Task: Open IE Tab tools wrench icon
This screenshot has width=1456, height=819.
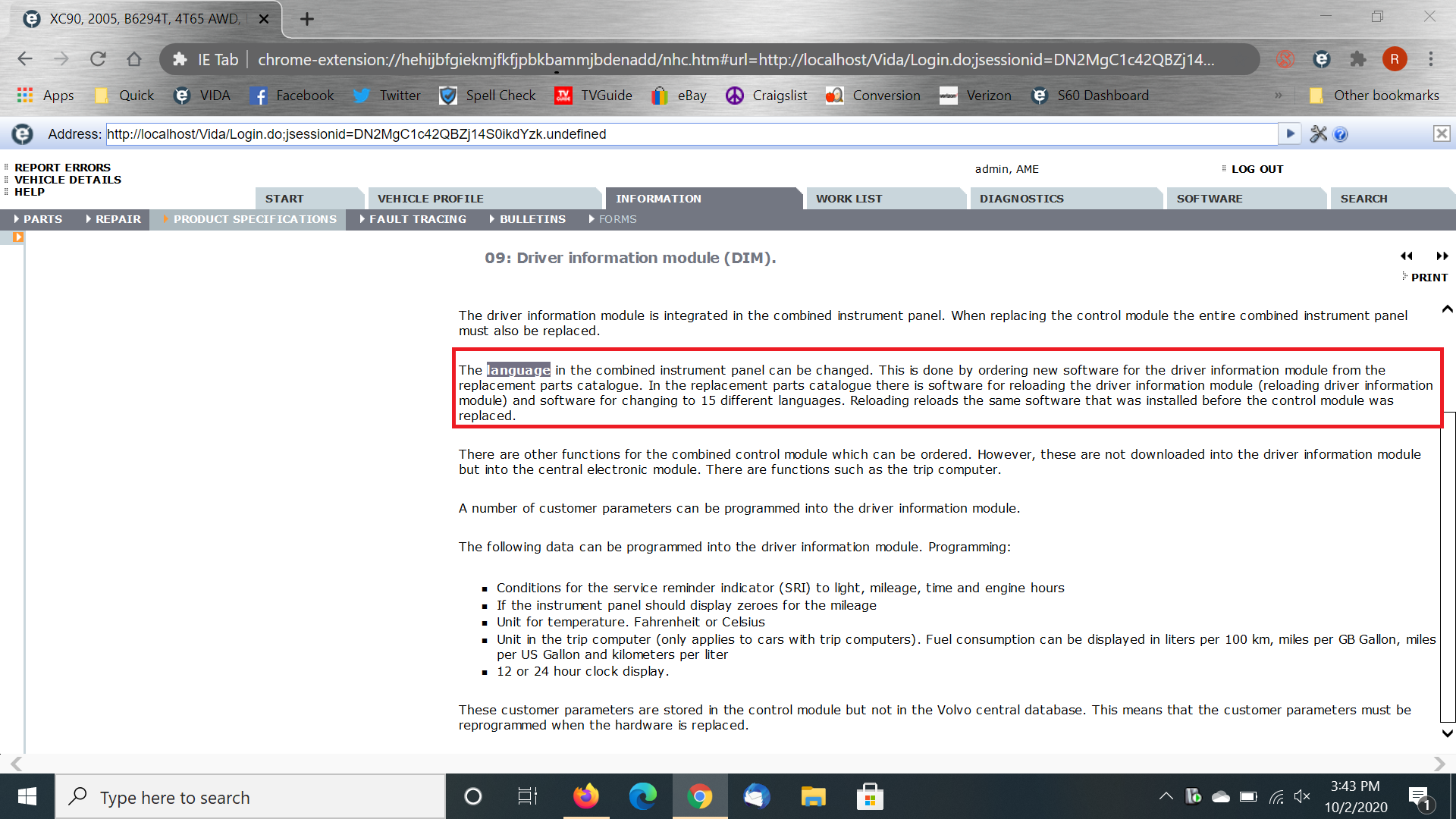Action: coord(1319,134)
